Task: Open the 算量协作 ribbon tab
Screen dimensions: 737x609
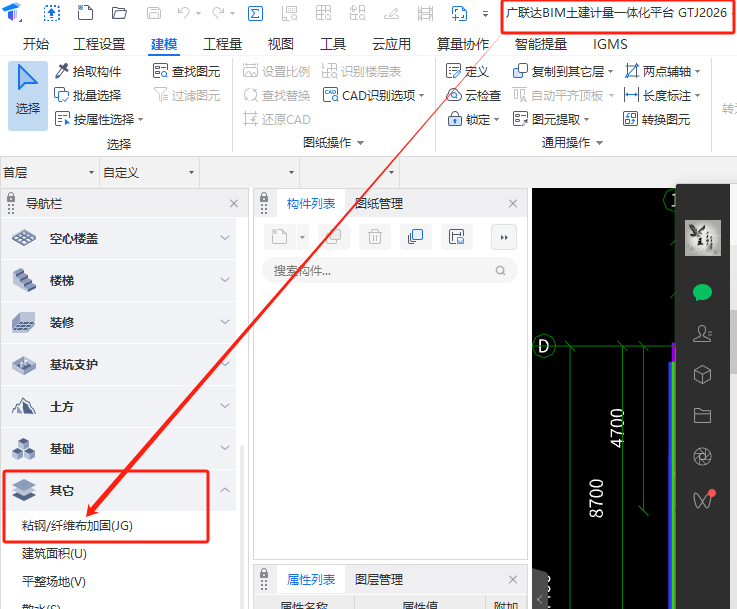Action: (x=463, y=44)
